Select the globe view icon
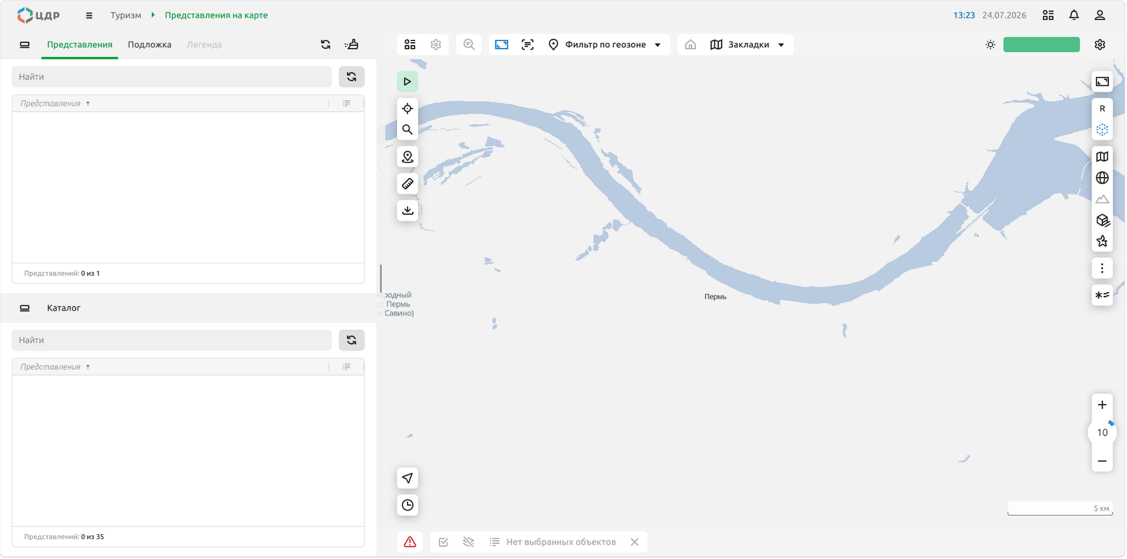The width and height of the screenshot is (1127, 559). (x=1102, y=177)
